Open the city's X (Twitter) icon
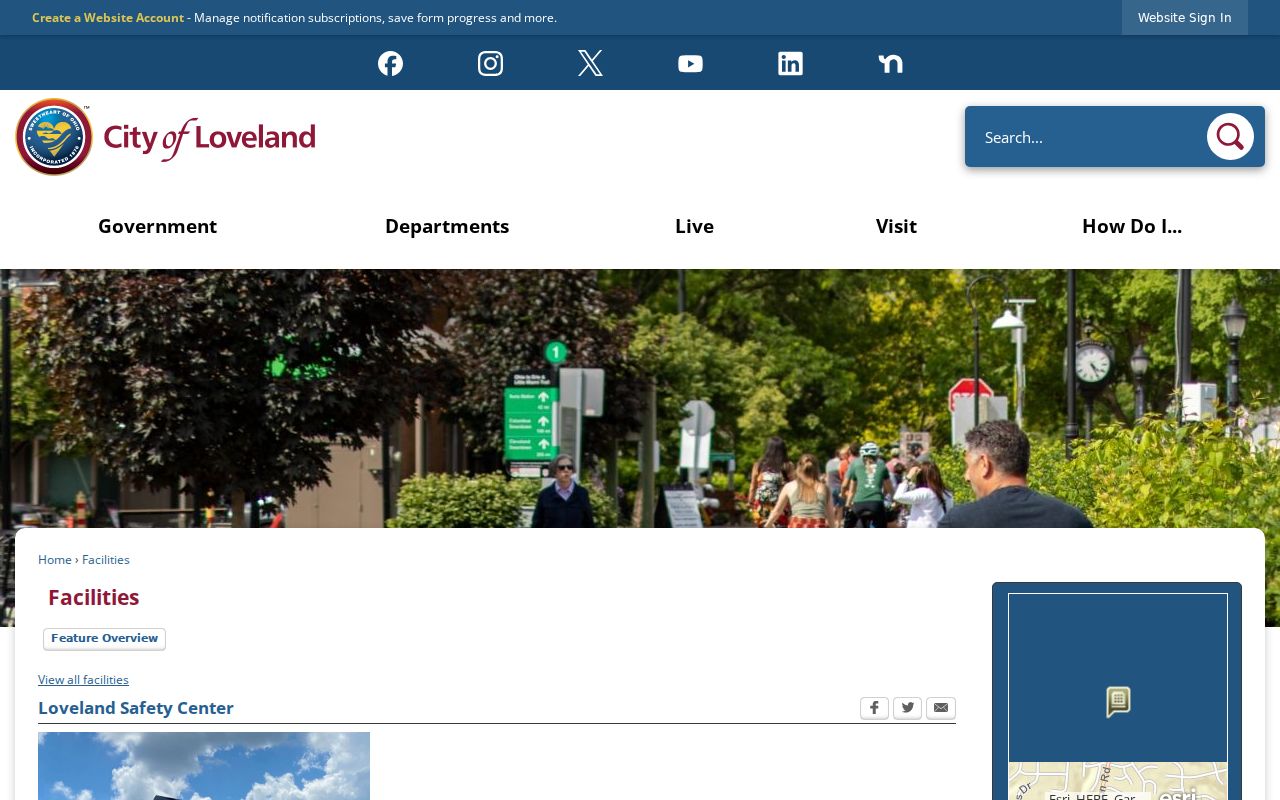 pos(590,63)
